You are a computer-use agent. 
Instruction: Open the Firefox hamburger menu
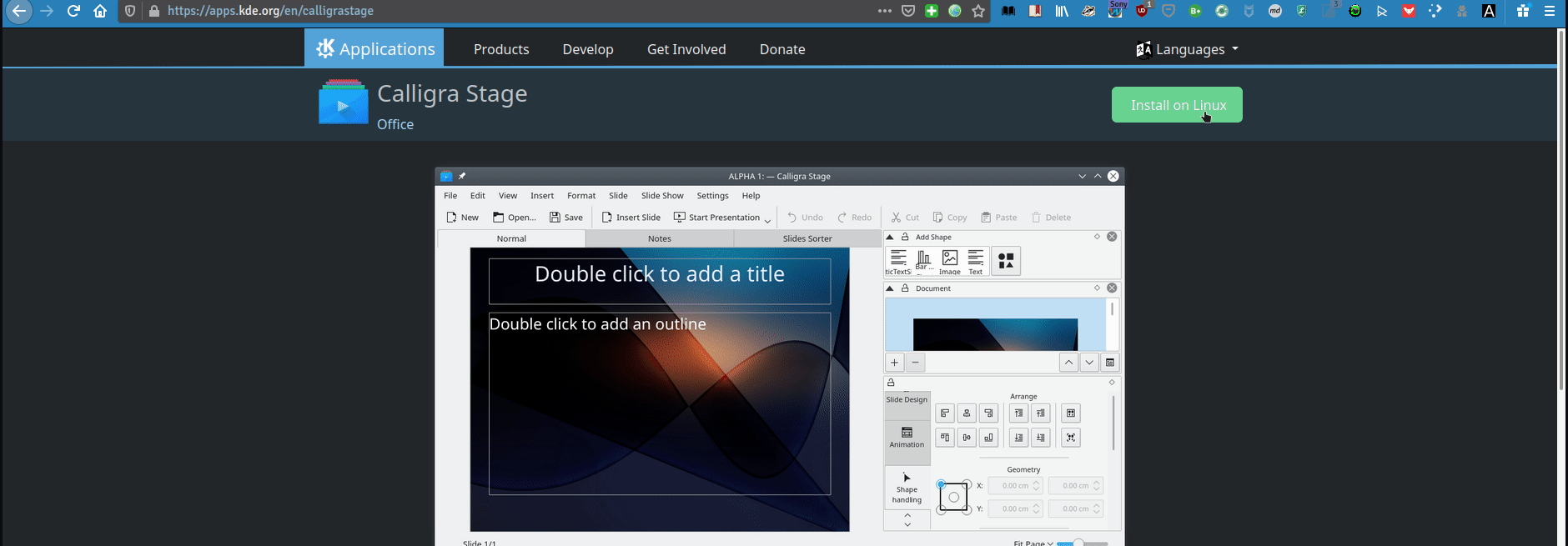coord(1550,11)
